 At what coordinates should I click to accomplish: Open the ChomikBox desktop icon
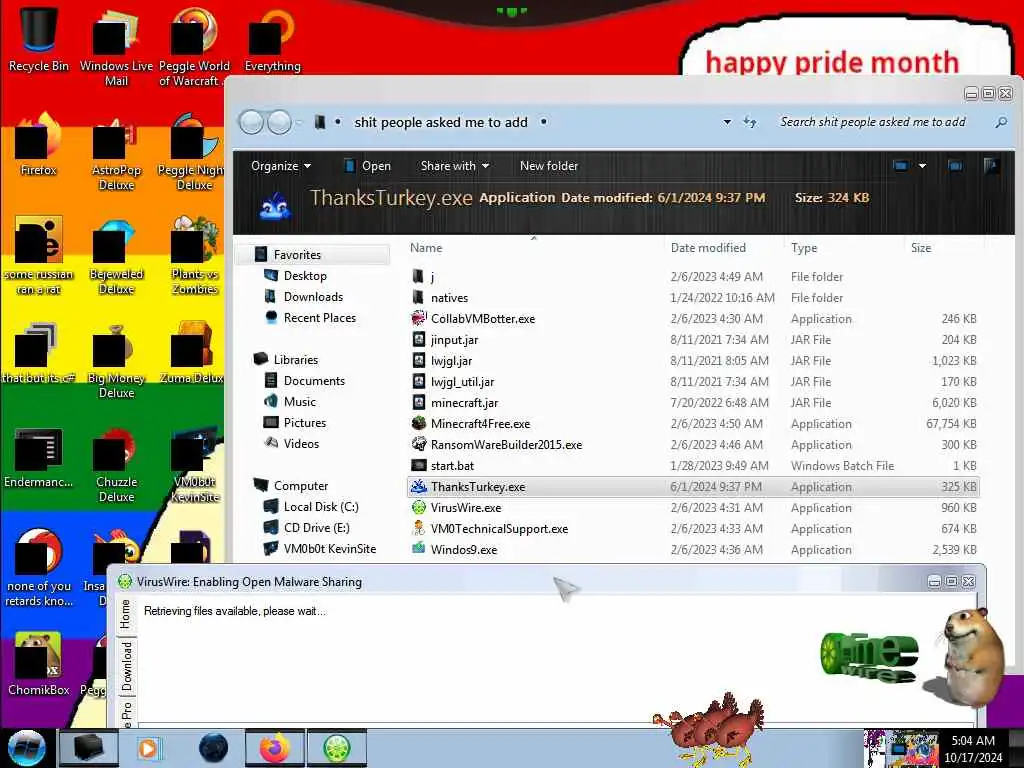coord(38,664)
